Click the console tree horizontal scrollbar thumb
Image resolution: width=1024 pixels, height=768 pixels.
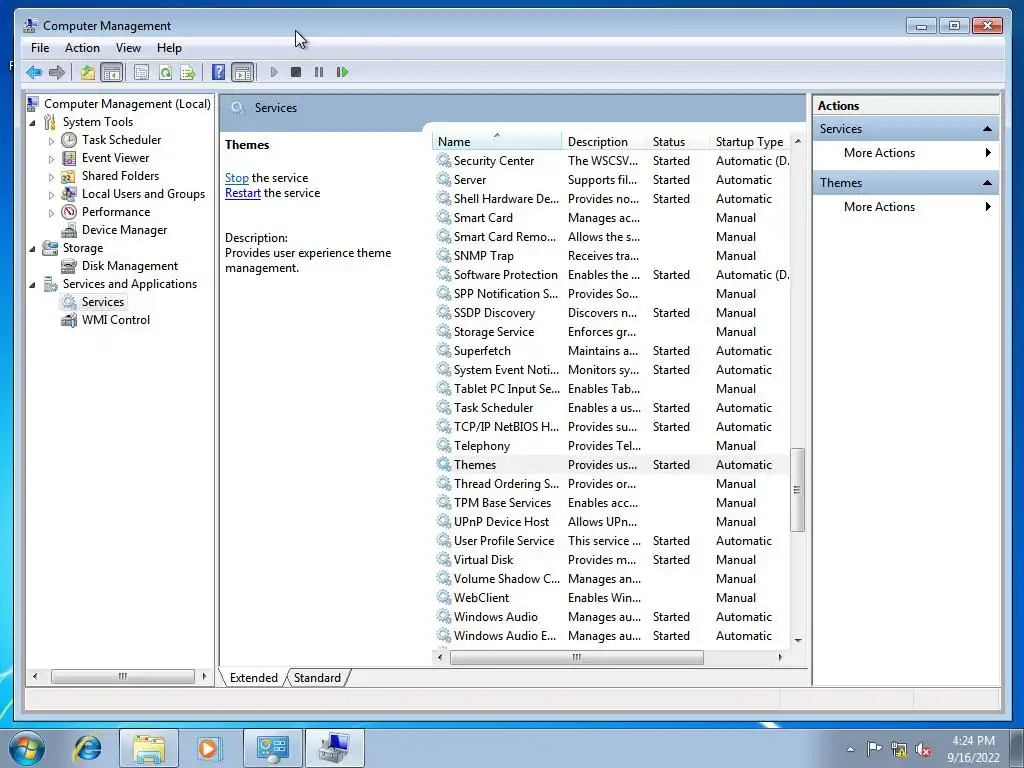[123, 677]
